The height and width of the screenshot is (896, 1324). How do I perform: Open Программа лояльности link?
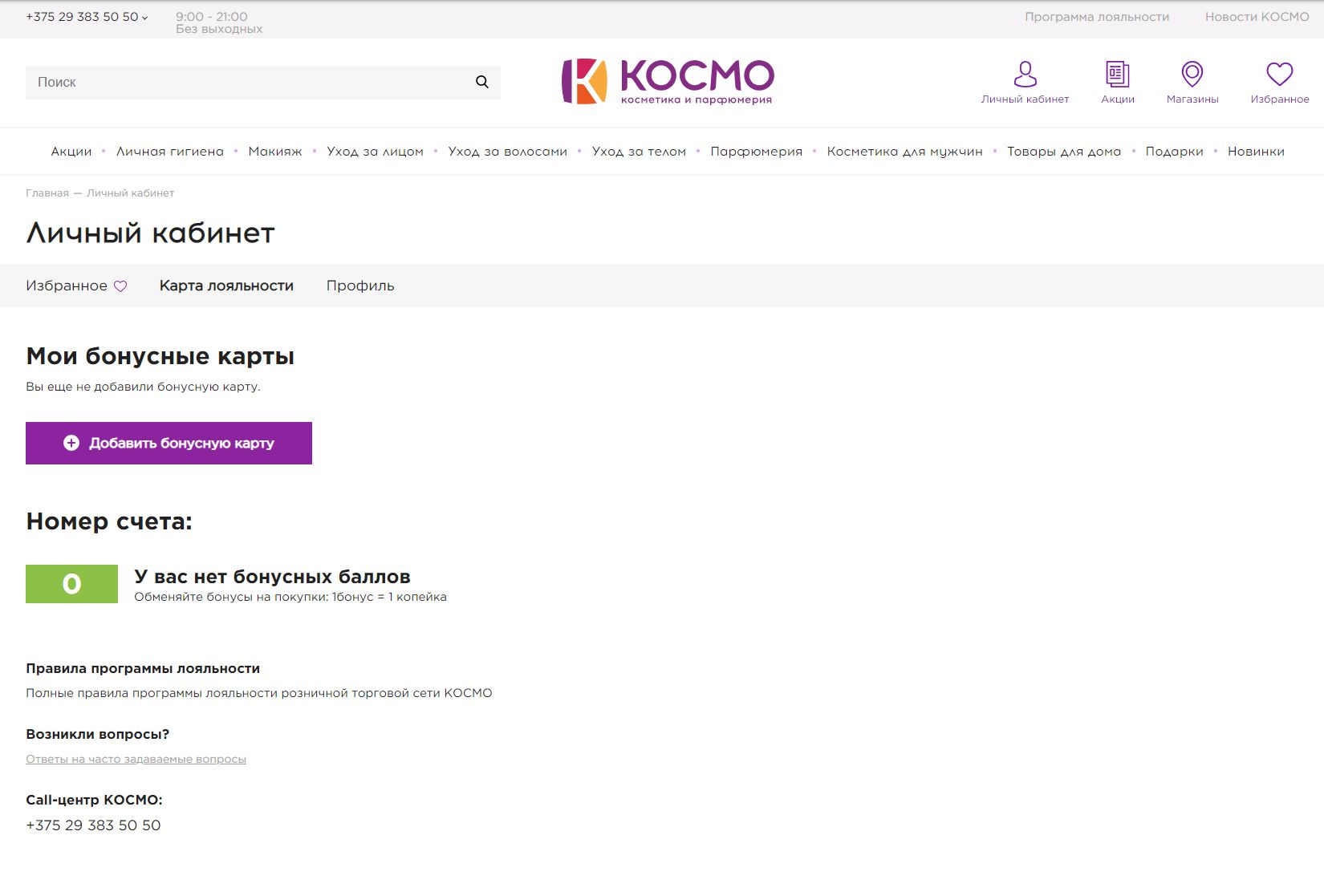point(1096,17)
